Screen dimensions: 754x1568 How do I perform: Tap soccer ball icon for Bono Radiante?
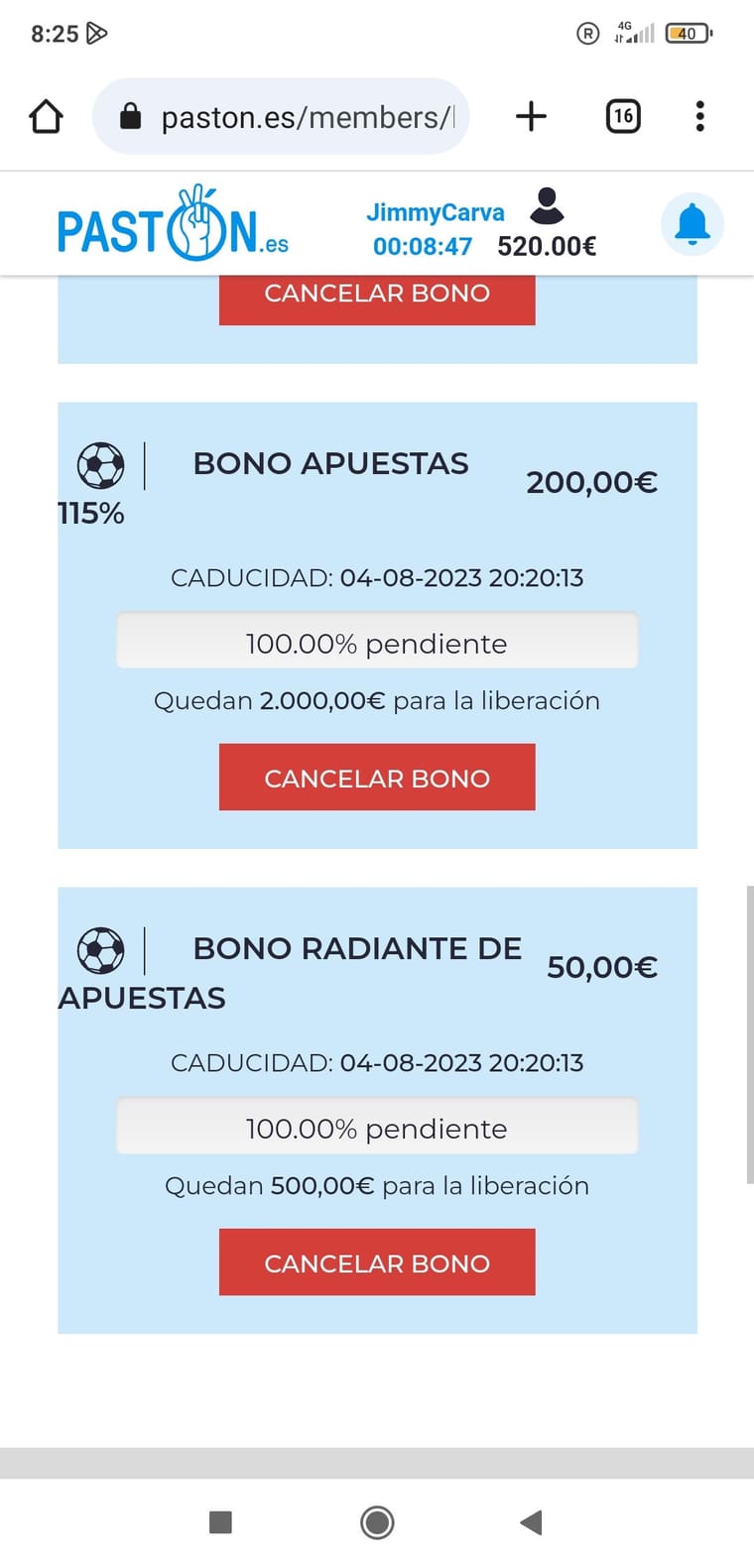[x=101, y=950]
